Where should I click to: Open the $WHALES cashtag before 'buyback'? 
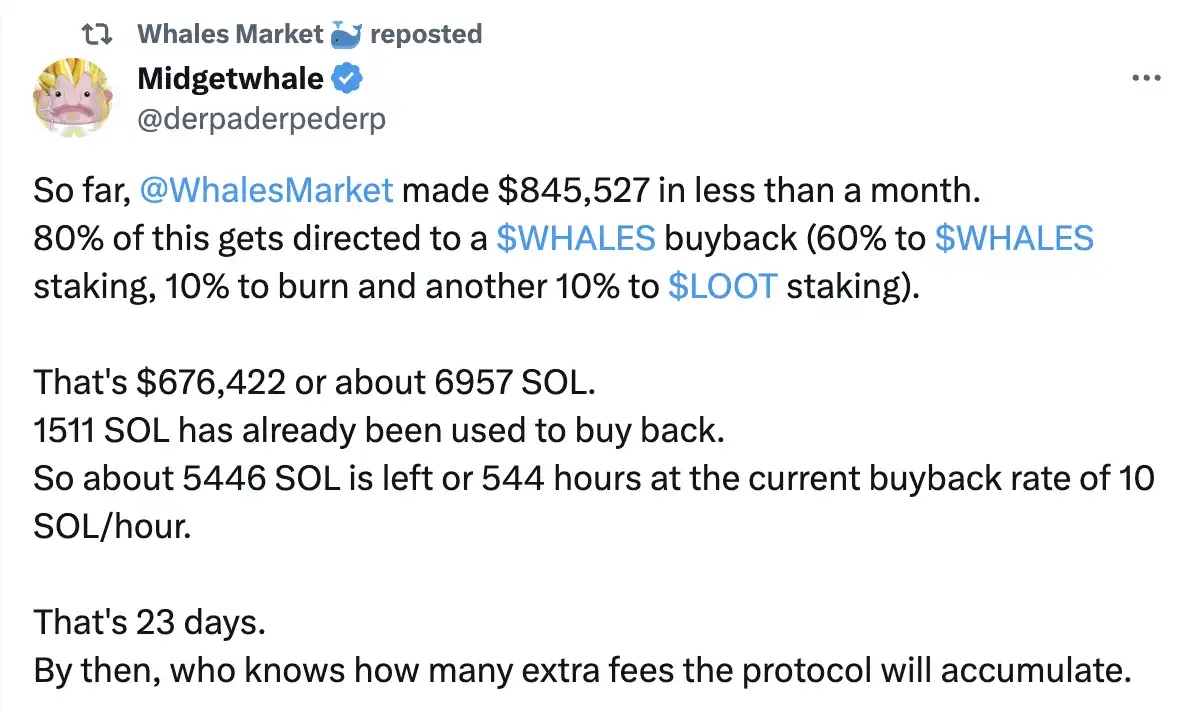pos(576,237)
